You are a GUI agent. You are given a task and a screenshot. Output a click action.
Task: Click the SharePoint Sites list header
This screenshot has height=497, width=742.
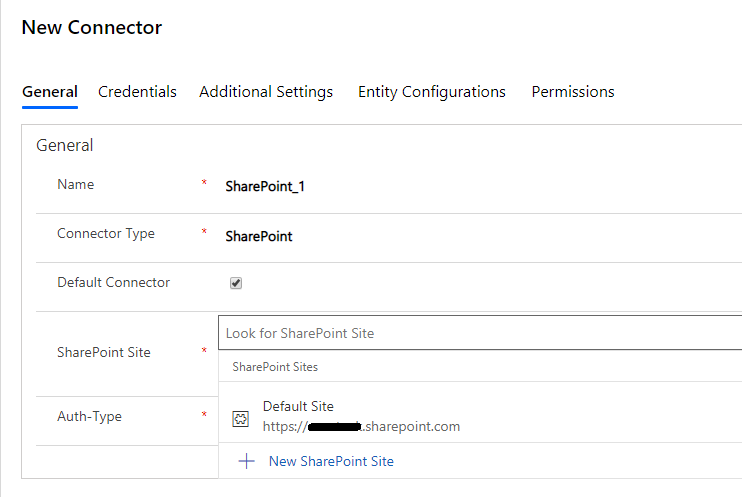(275, 367)
